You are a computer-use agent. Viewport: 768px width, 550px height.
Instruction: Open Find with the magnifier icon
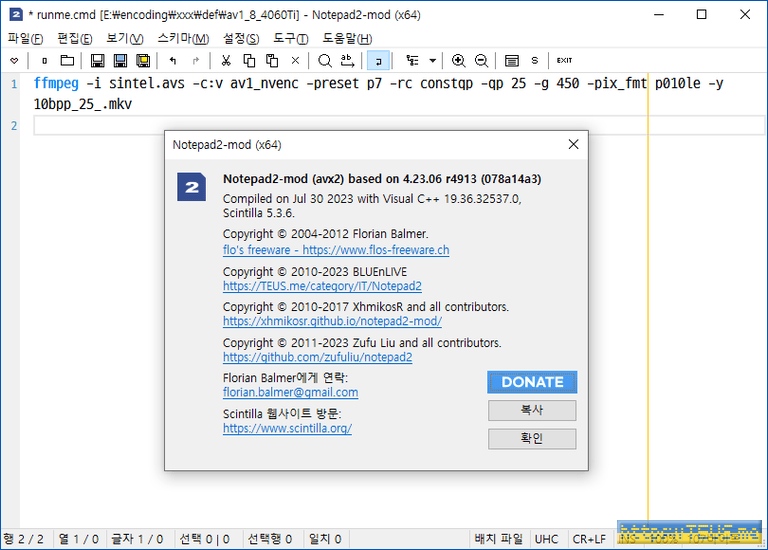[324, 61]
